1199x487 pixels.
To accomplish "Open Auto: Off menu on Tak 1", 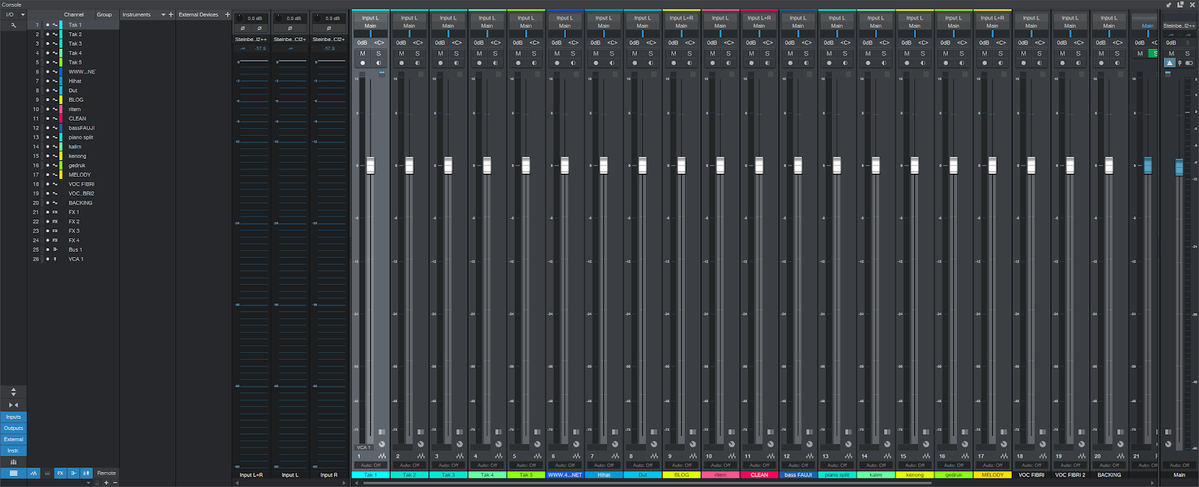I will 370,466.
